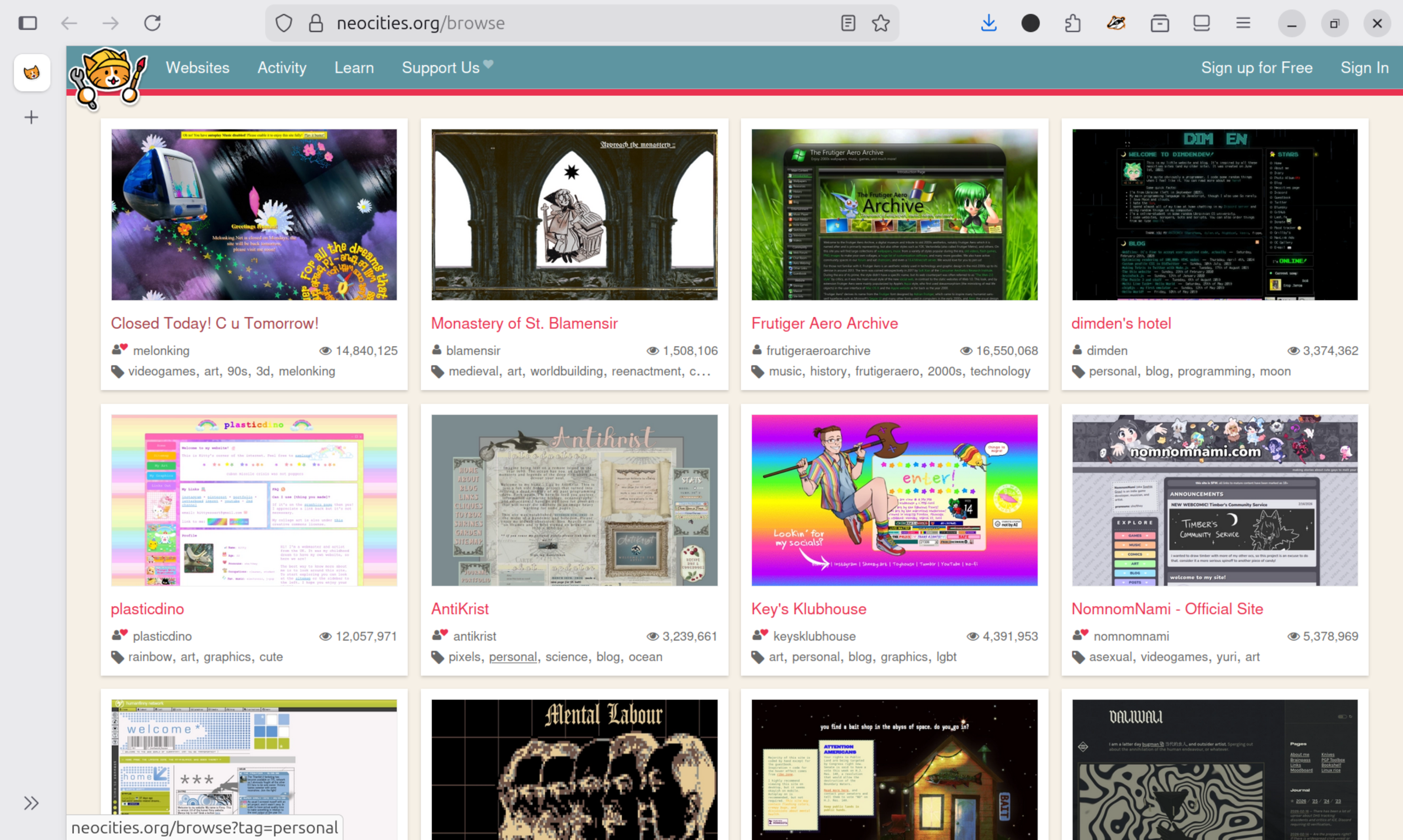Image resolution: width=1403 pixels, height=840 pixels.
Task: Open the synced tabs device icon
Action: click(x=1202, y=23)
